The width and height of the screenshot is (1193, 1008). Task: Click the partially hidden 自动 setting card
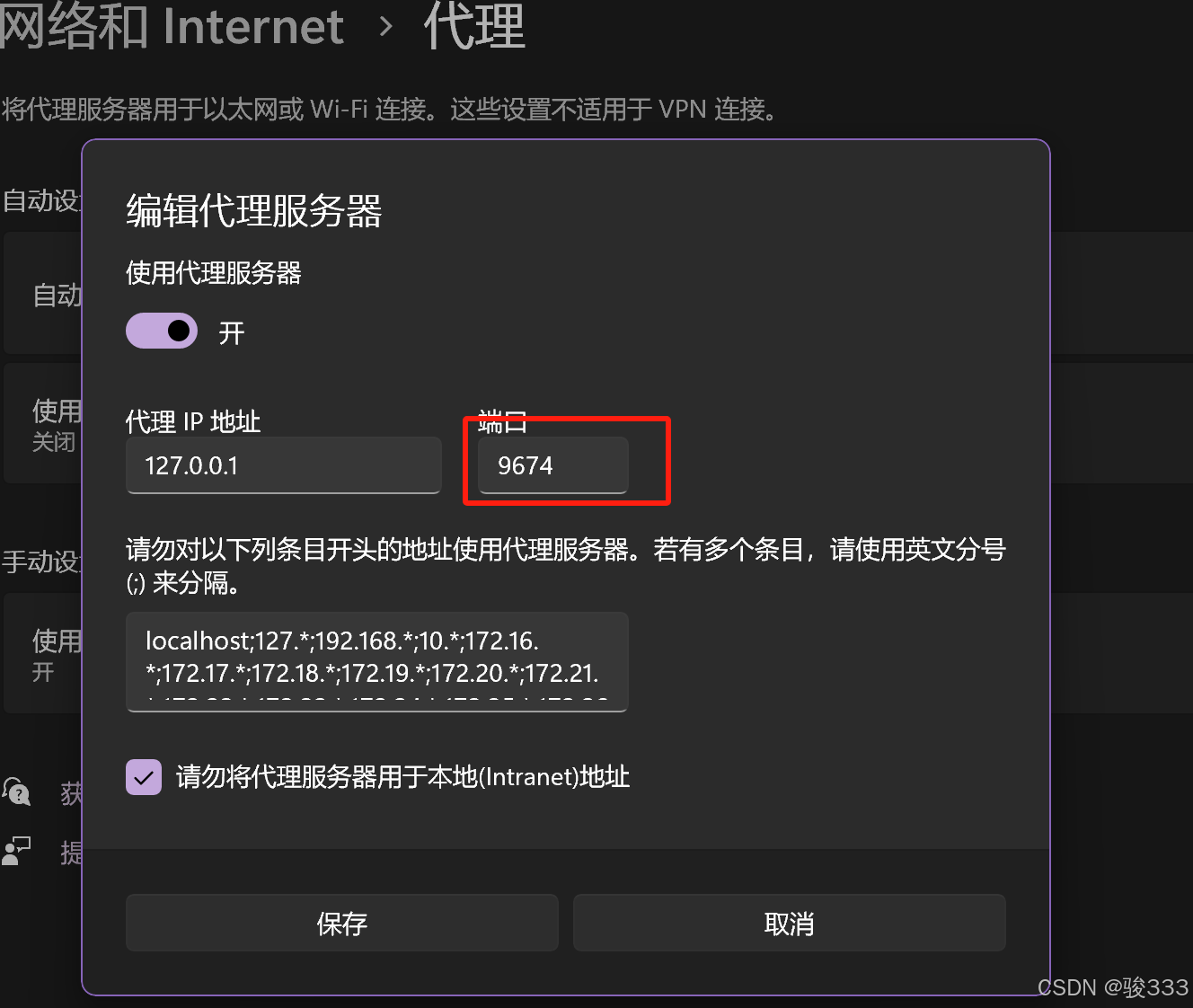(43, 293)
